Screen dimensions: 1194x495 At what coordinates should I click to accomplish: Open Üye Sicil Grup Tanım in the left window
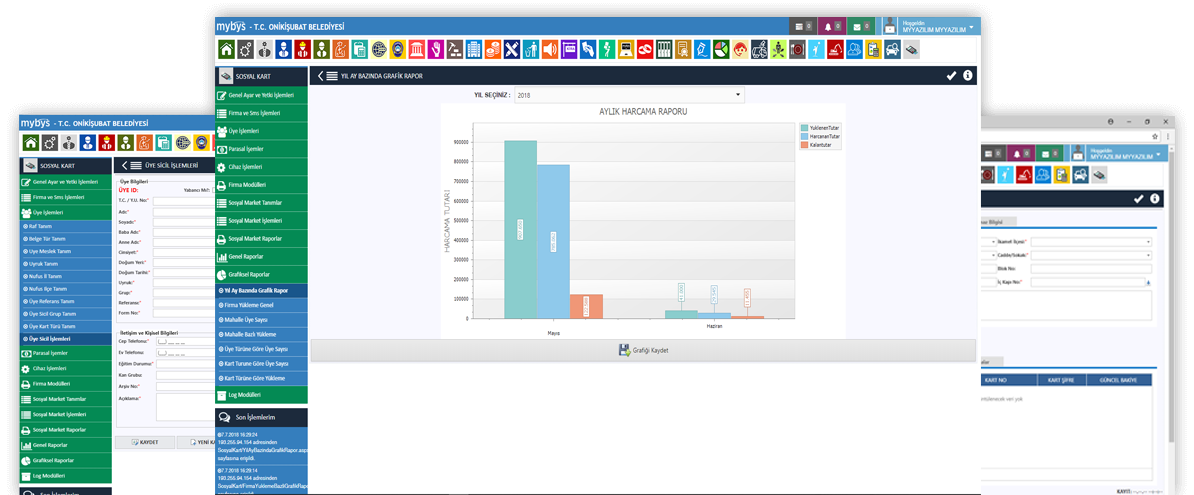click(65, 314)
